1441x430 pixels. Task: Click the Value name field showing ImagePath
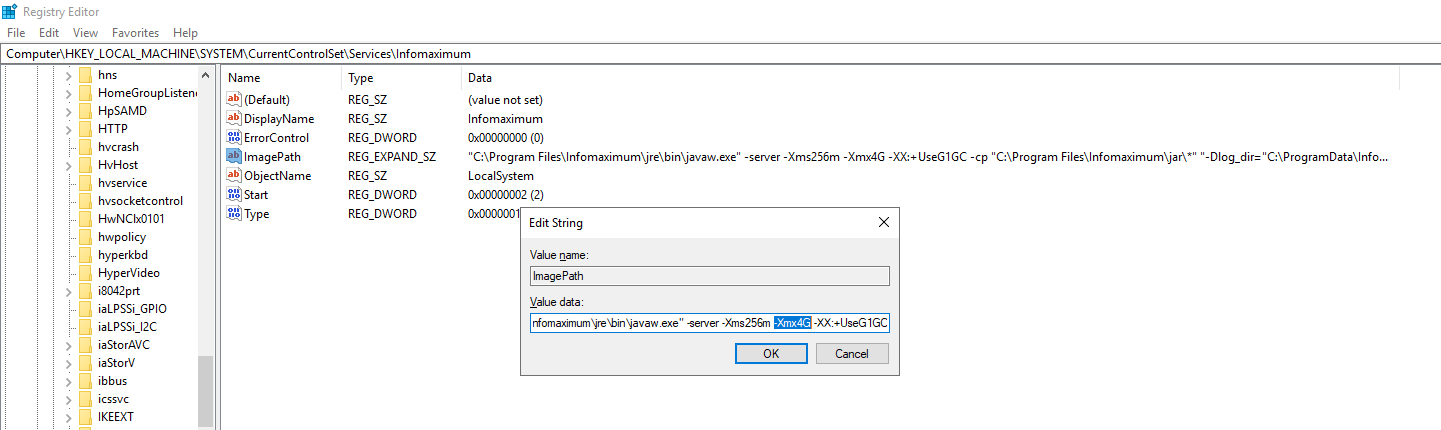(x=710, y=276)
